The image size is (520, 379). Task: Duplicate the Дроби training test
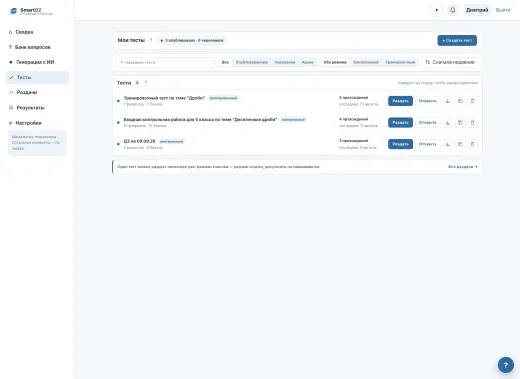point(460,101)
